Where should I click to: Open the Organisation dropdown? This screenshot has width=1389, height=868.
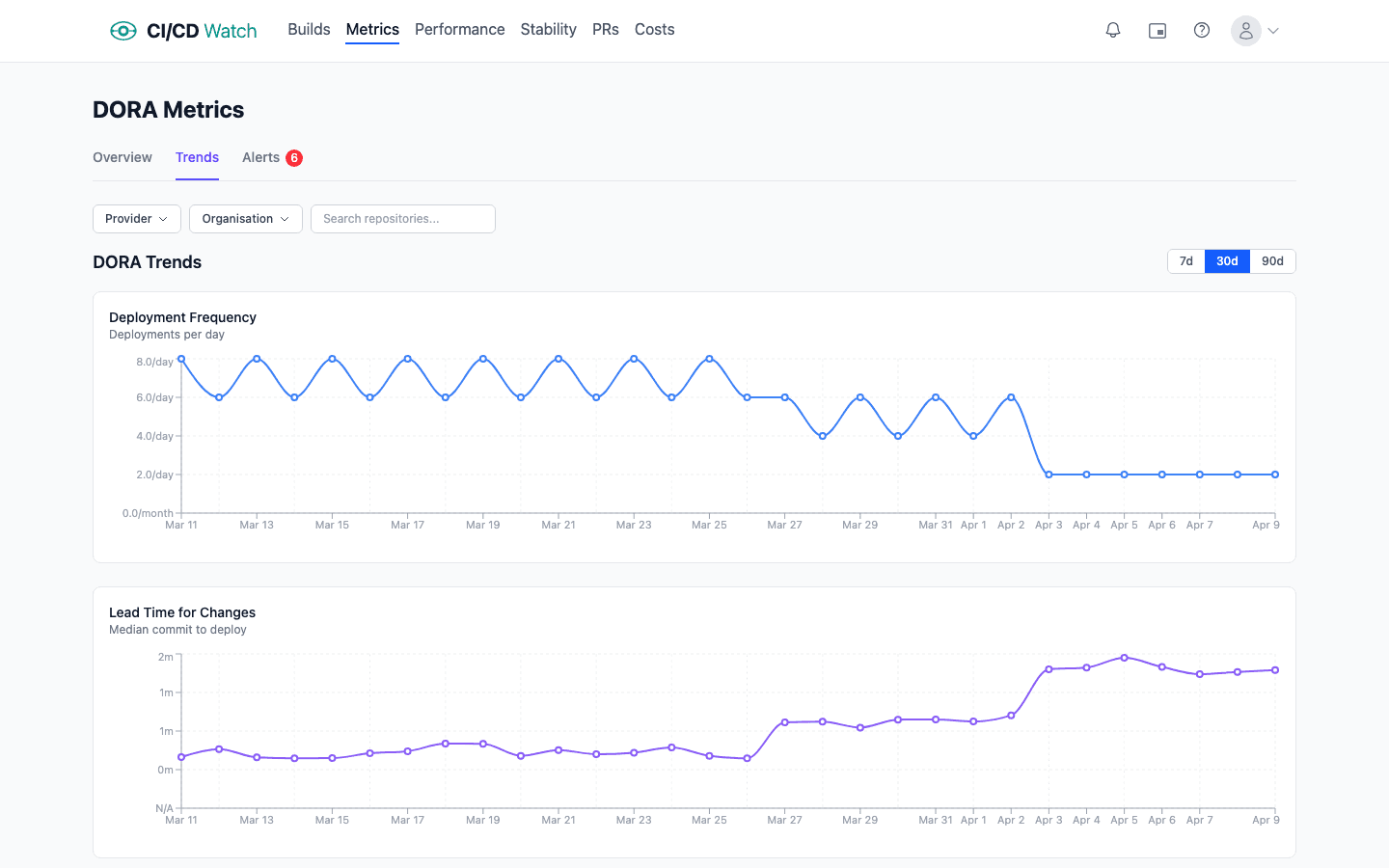(245, 219)
